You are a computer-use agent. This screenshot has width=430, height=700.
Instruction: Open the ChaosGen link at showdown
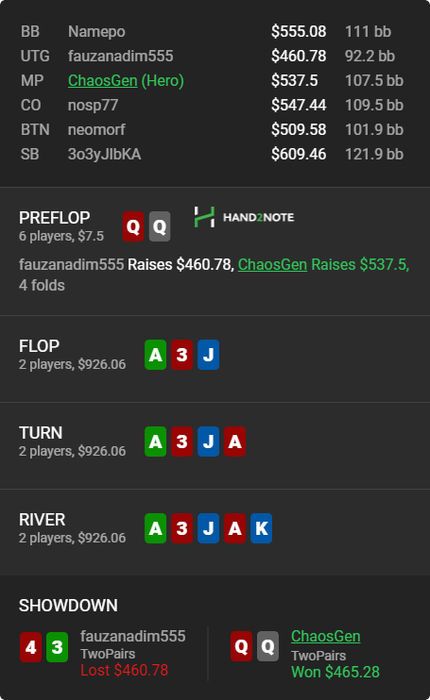coord(326,636)
